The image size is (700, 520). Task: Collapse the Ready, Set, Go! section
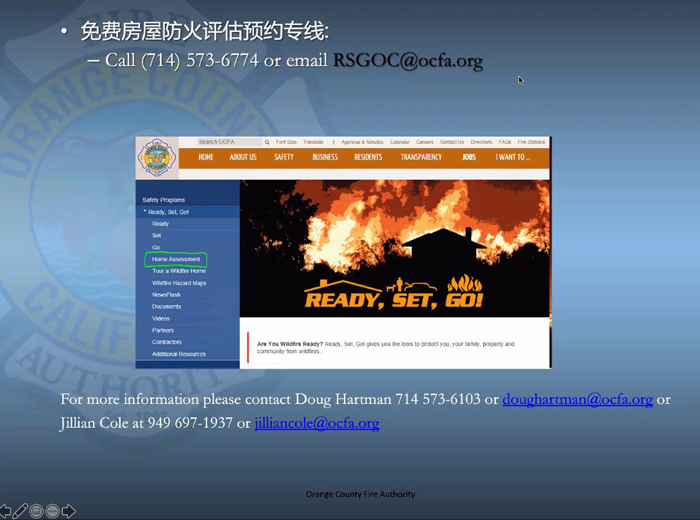(145, 212)
